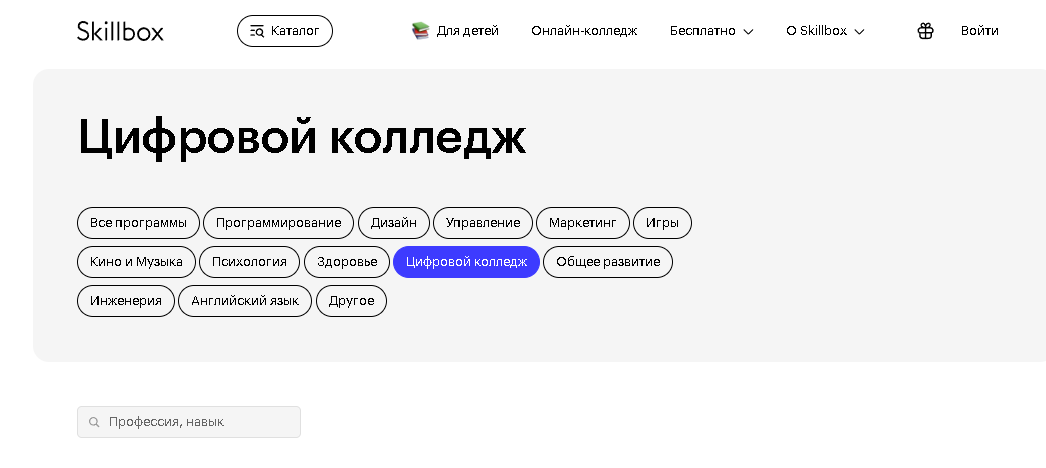Click the books icon beside Для детей
The image size is (1046, 468).
pos(420,31)
